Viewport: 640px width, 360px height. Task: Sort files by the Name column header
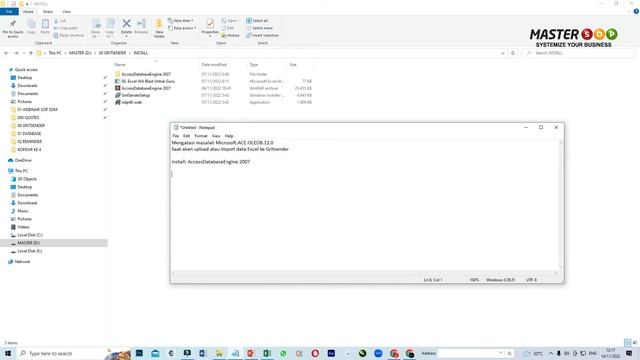coord(120,64)
